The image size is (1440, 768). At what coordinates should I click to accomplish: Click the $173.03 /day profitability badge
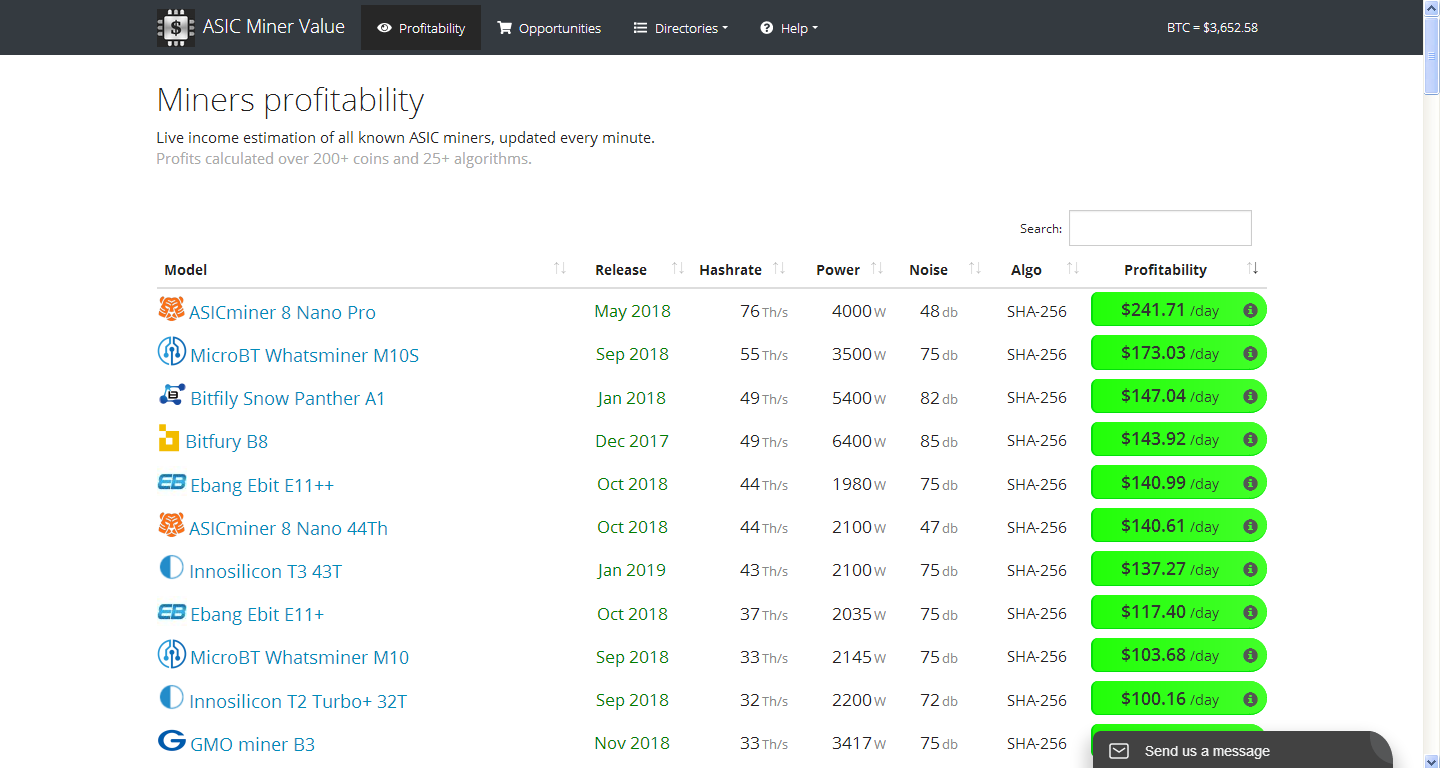1178,353
